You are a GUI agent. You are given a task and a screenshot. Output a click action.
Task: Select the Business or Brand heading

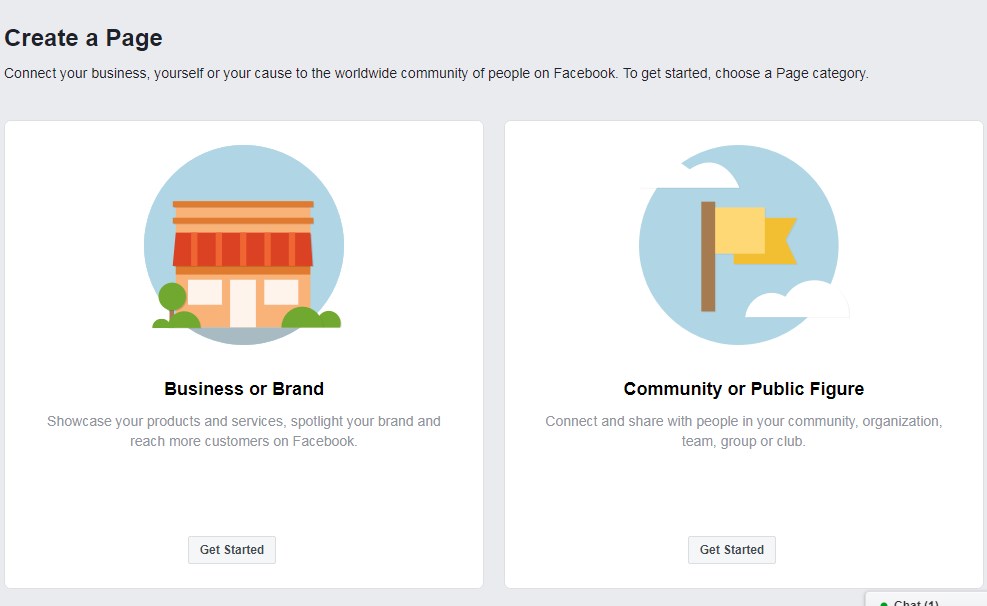click(x=244, y=389)
